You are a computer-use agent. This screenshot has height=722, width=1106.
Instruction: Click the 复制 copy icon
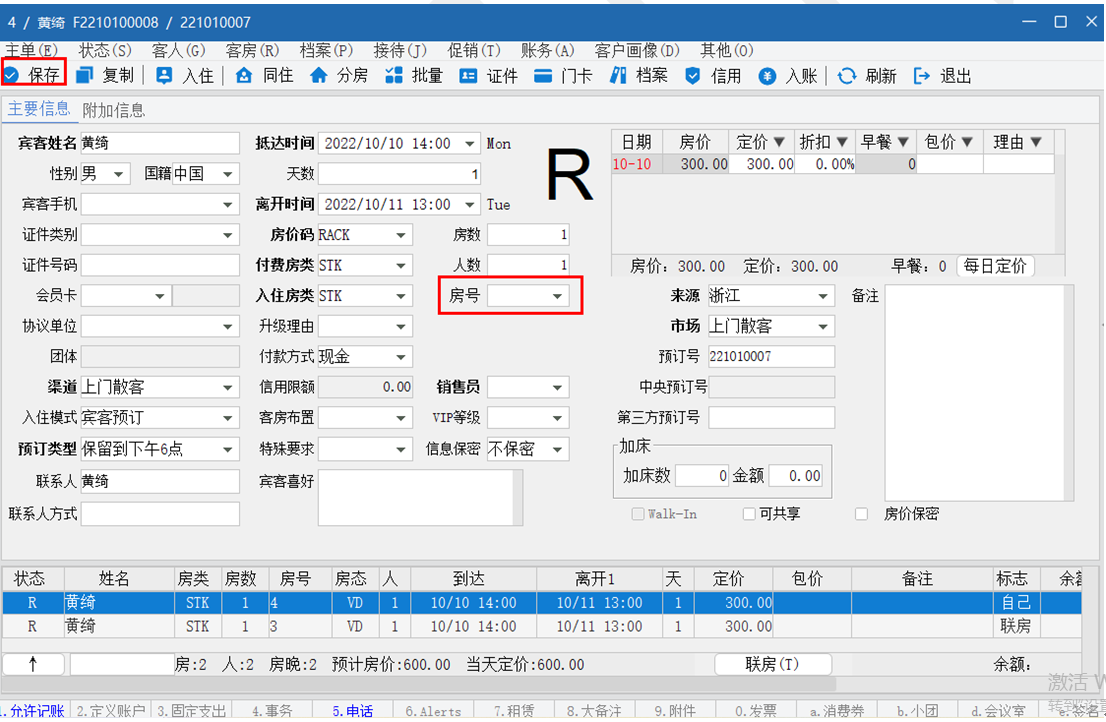point(85,75)
